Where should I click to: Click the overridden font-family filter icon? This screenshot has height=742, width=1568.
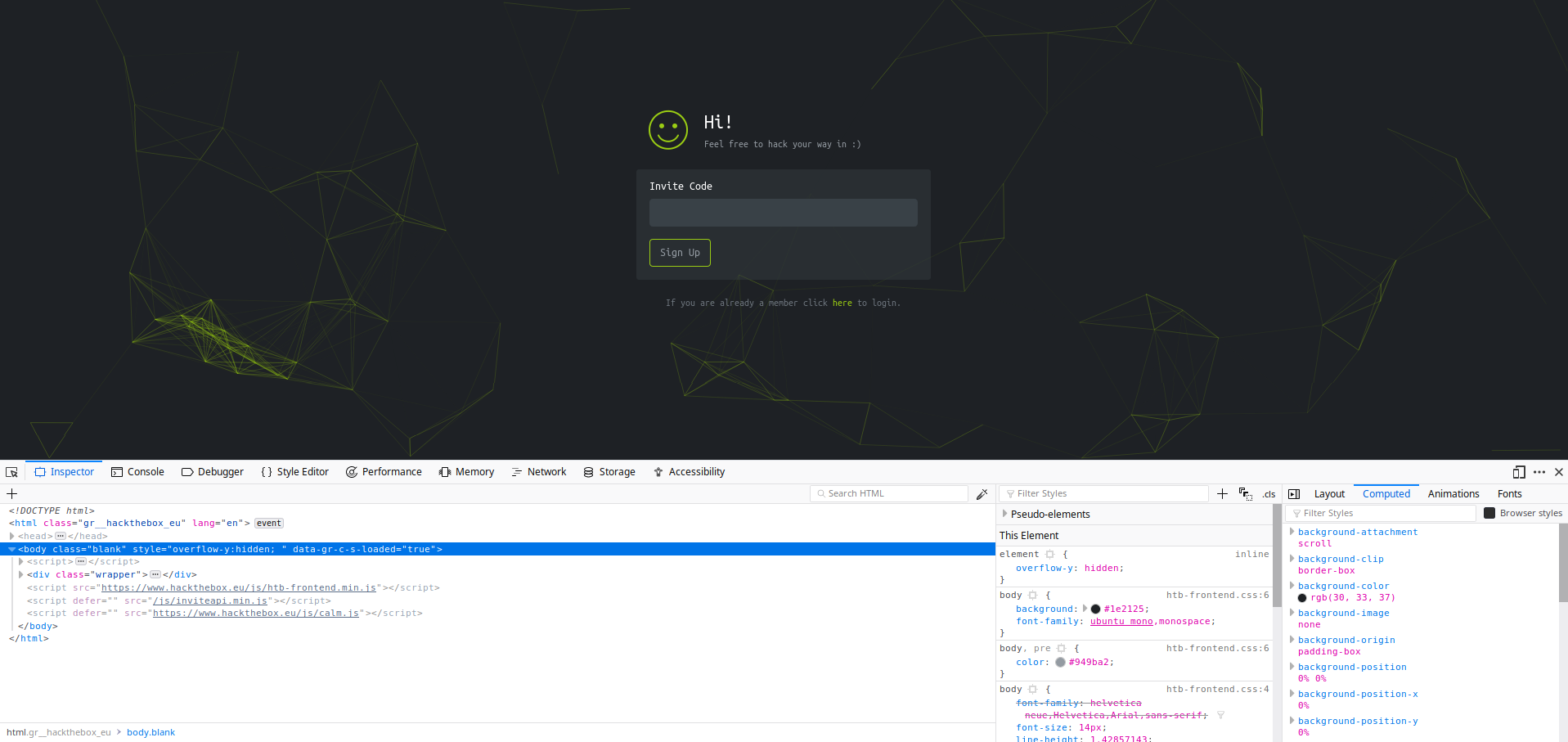tap(1220, 715)
